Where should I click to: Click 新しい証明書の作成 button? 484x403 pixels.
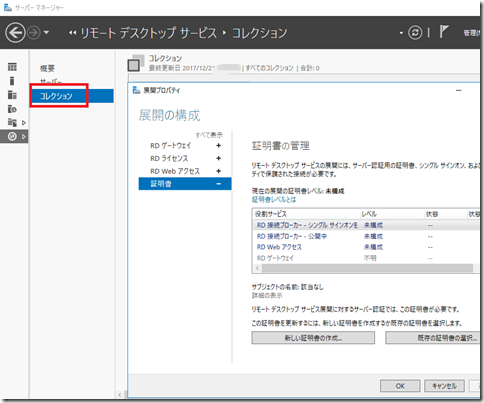(313, 338)
